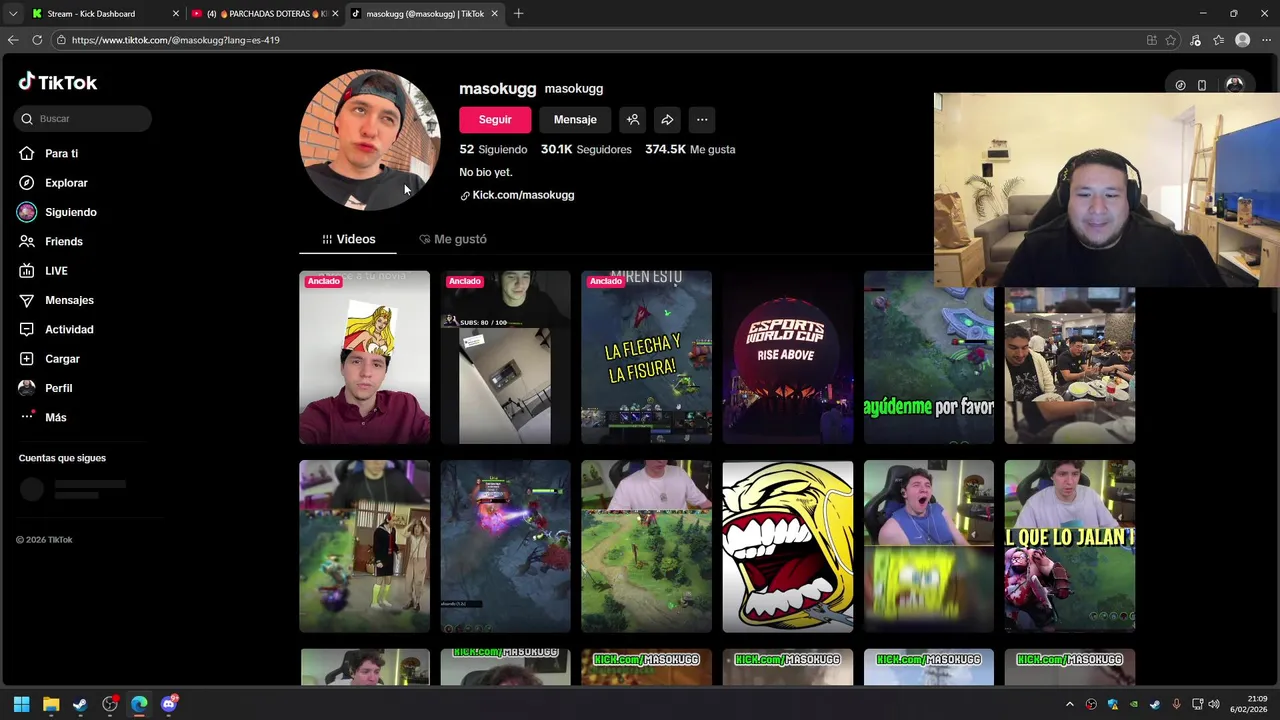
Task: Expand the Más options menu
Action: 43,417
